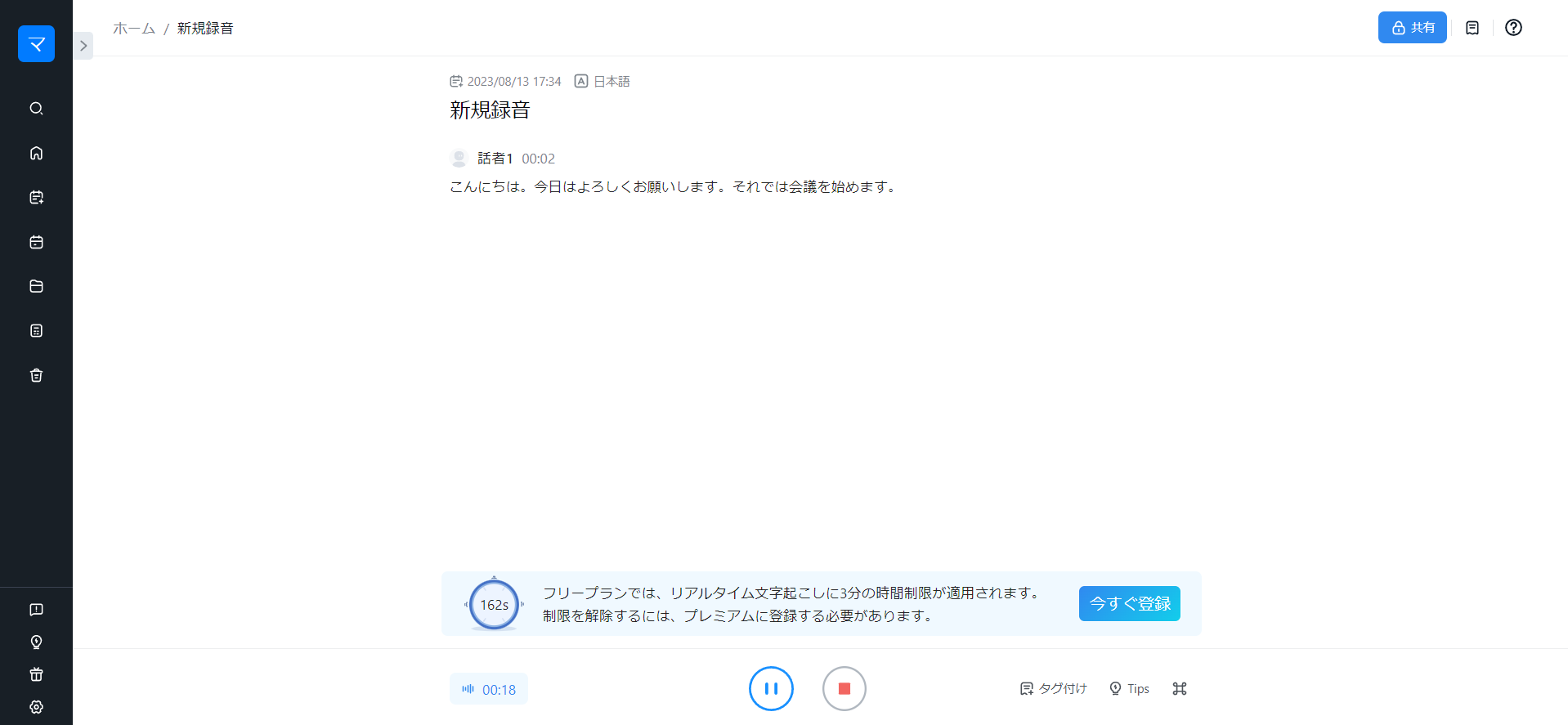Viewport: 1568px width, 725px height.
Task: Open the feedback message icon in the sidebar
Action: click(x=36, y=610)
